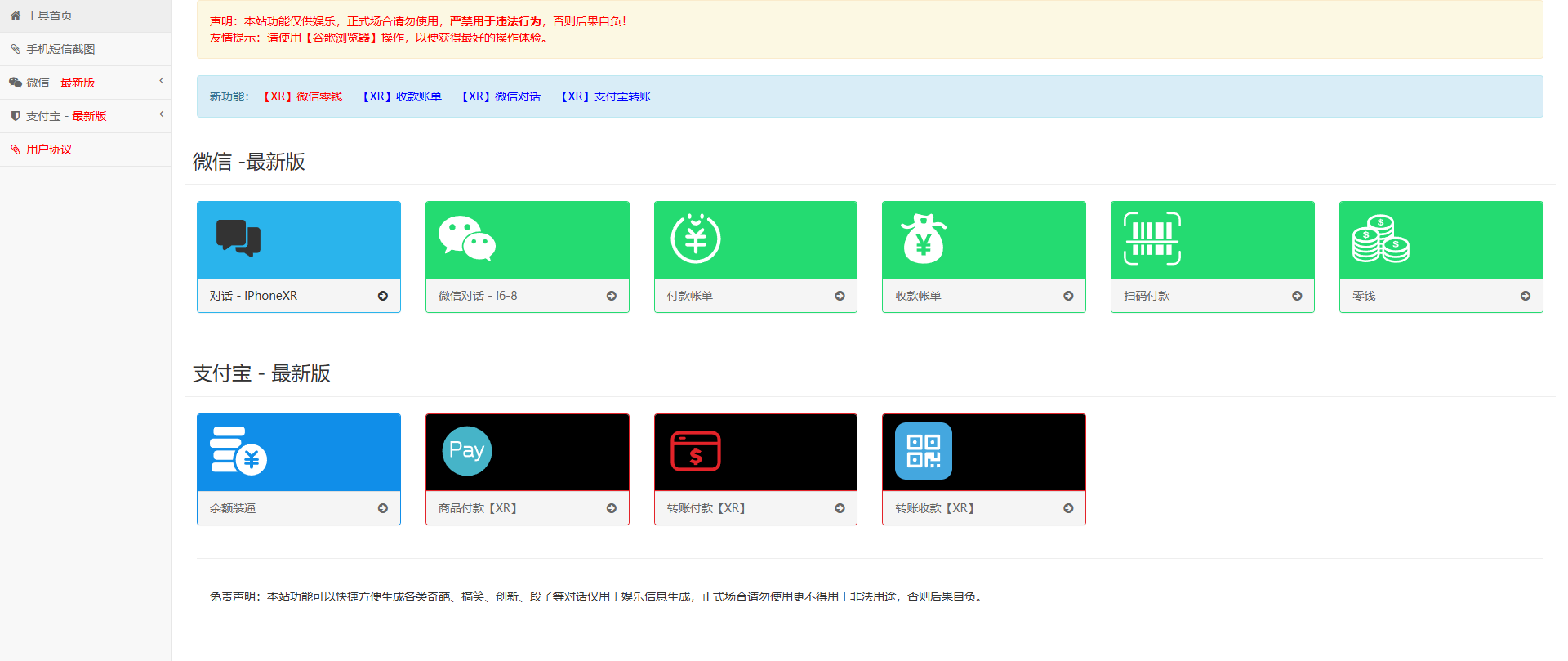This screenshot has width=1568, height=661.
Task: Click the 新功能: label
Action: coord(229,96)
